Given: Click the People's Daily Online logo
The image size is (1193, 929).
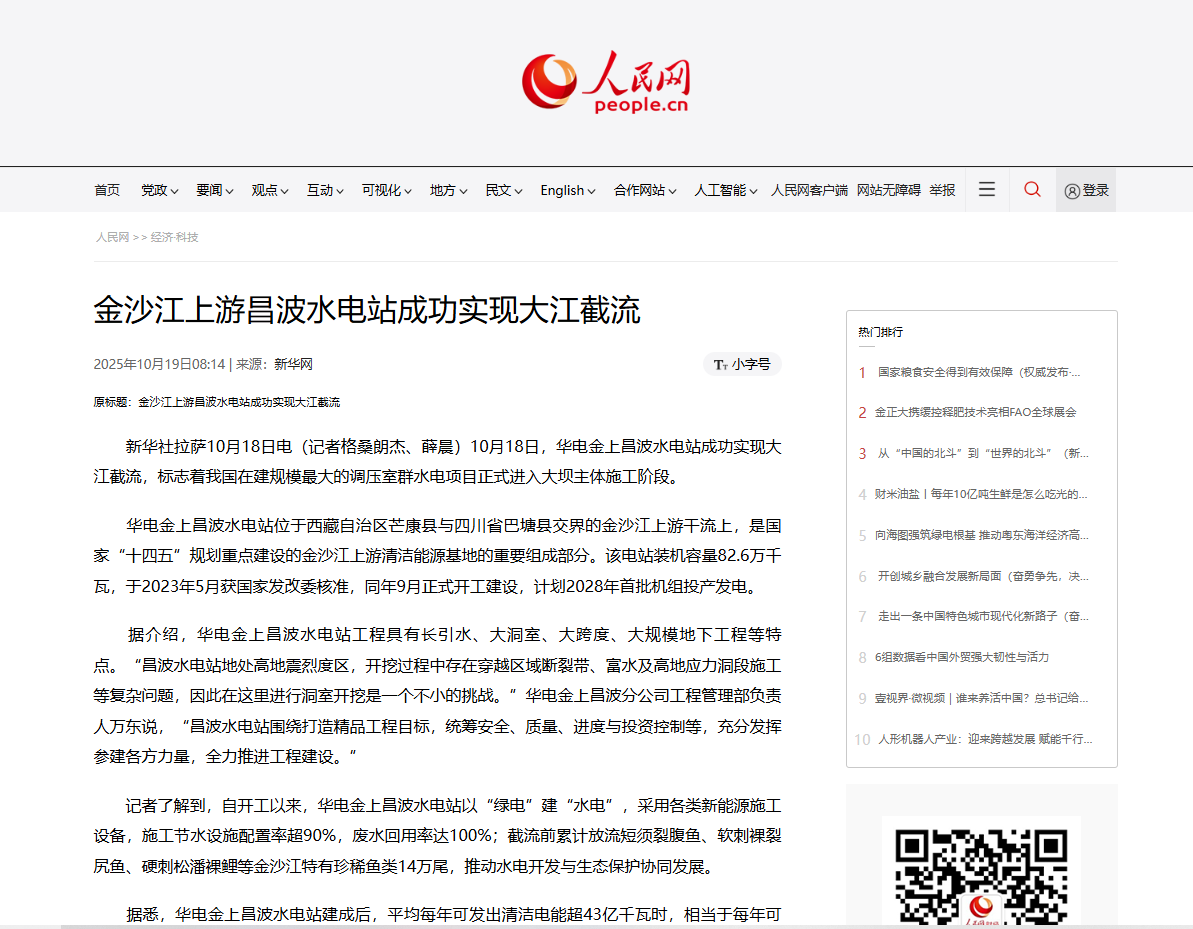Looking at the screenshot, I should [x=606, y=82].
